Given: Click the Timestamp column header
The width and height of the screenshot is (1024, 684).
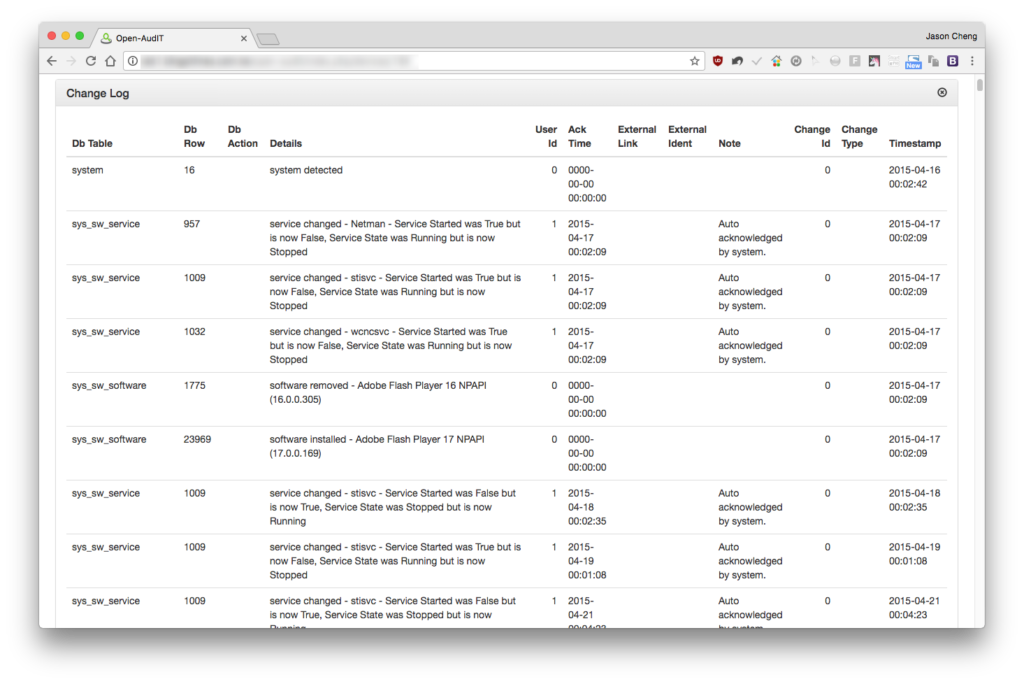Looking at the screenshot, I should click(x=914, y=143).
